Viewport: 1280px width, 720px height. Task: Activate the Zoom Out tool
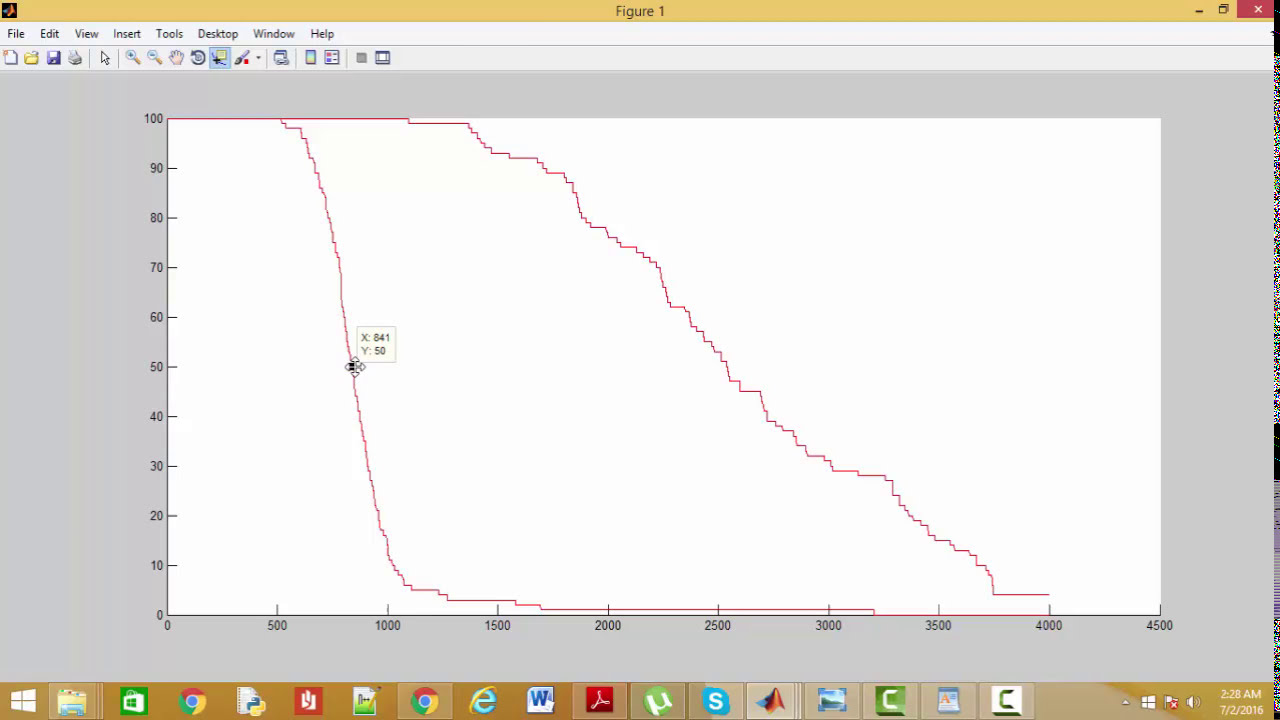[x=154, y=58]
